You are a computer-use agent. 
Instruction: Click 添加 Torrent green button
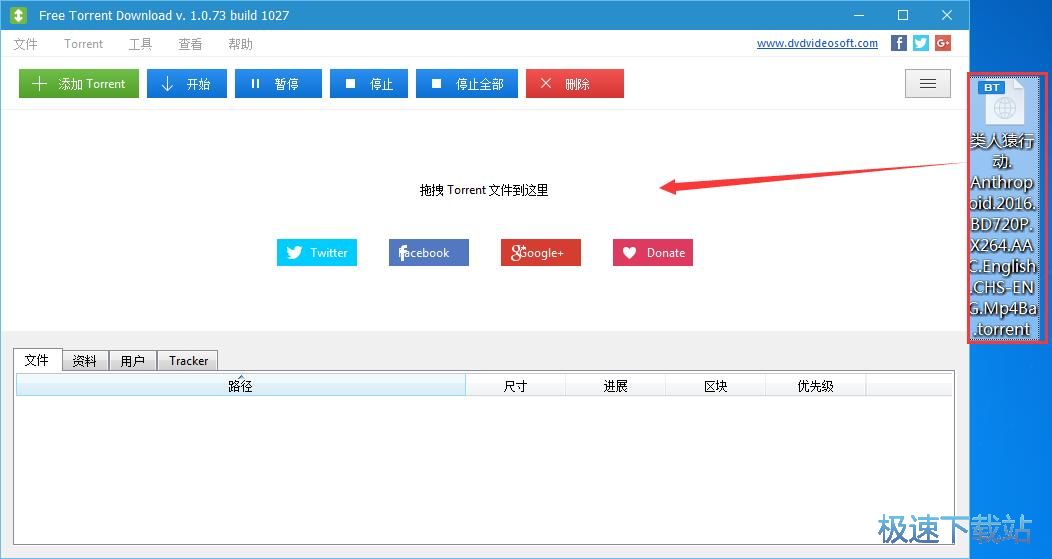click(x=78, y=84)
